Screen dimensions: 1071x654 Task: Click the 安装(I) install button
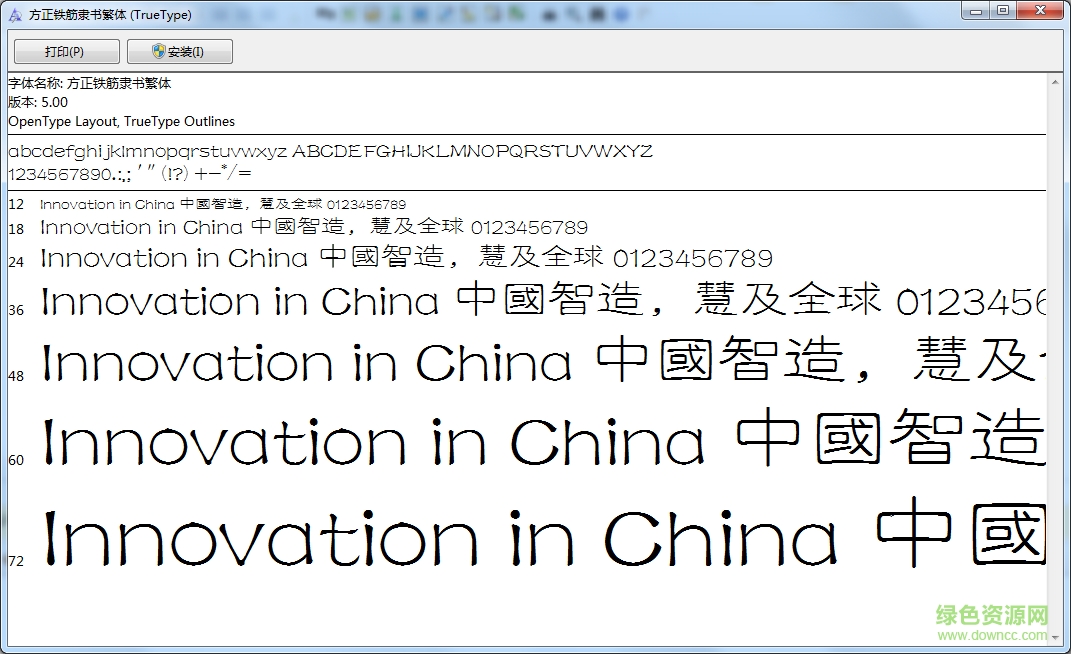180,51
